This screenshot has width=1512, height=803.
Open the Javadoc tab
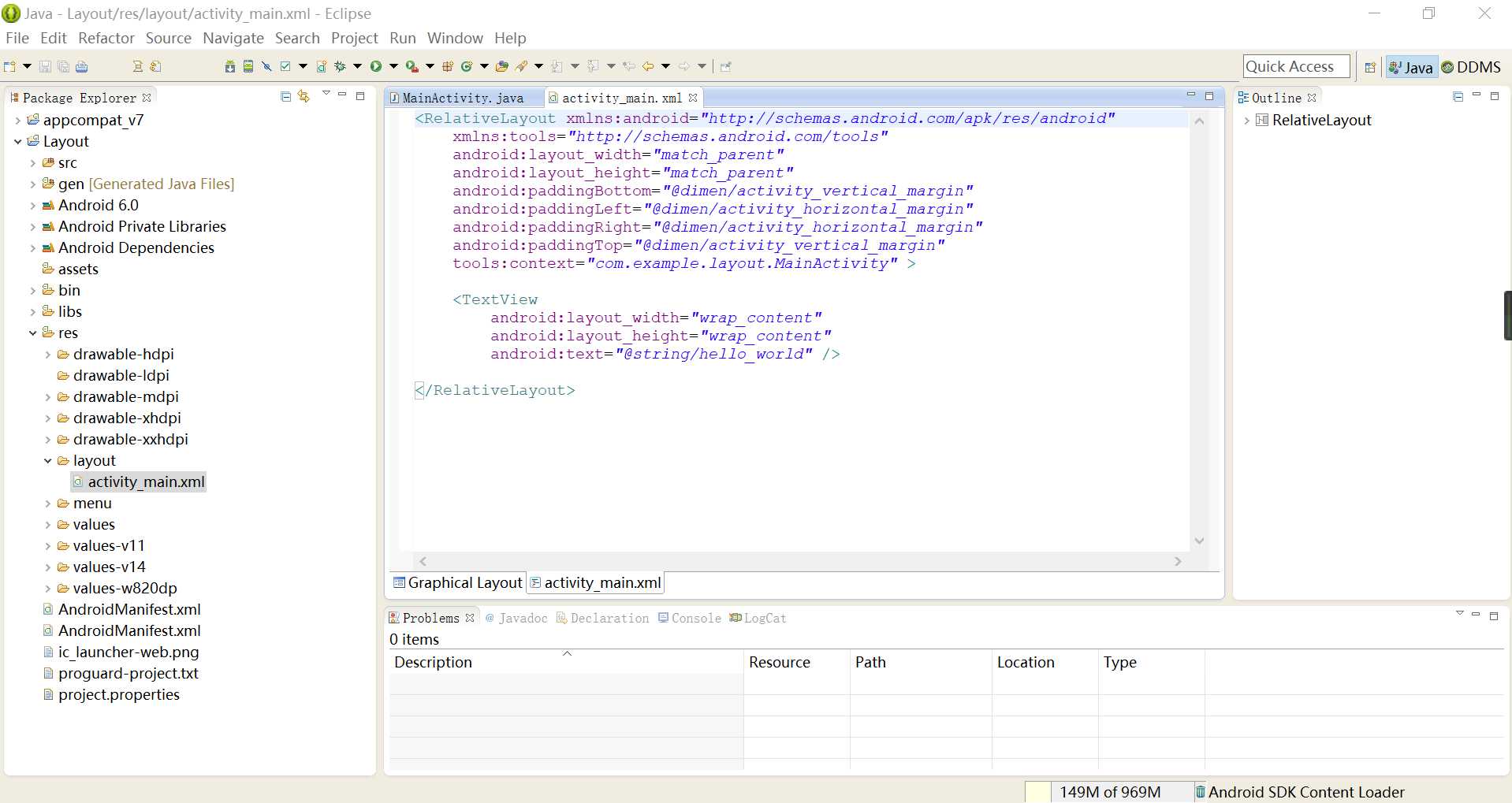pos(516,618)
